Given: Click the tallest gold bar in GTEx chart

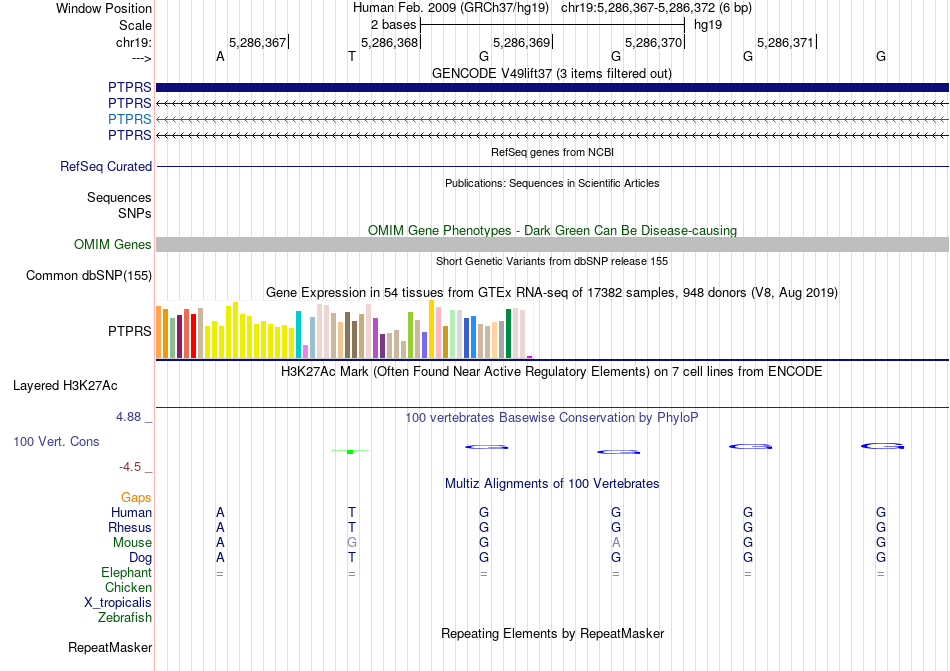Looking at the screenshot, I should click(431, 329).
